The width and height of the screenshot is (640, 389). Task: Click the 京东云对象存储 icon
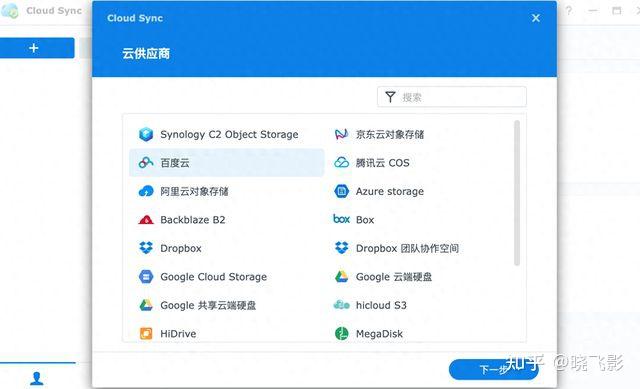[341, 134]
